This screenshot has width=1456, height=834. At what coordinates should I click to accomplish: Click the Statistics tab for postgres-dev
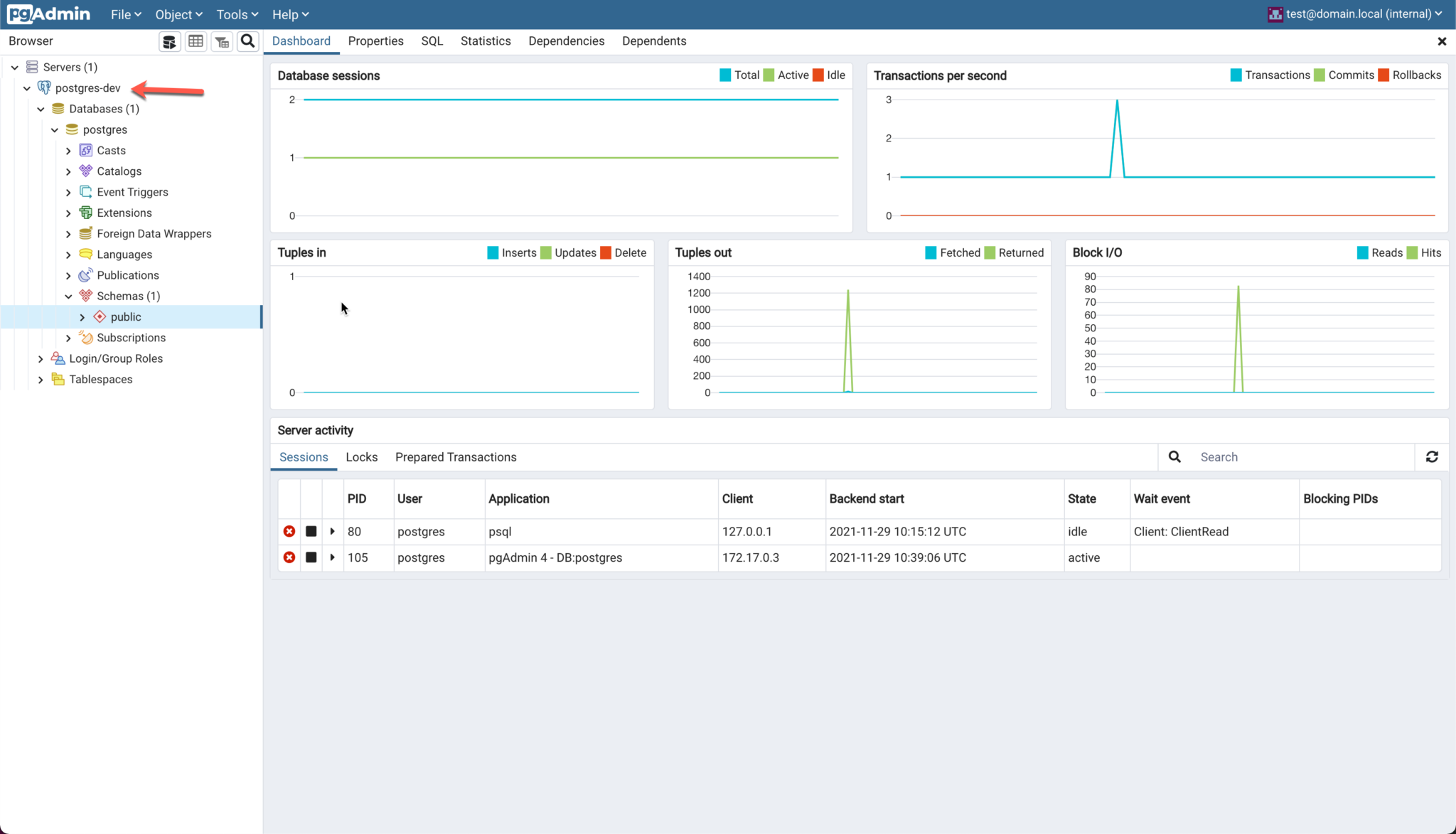pos(485,41)
